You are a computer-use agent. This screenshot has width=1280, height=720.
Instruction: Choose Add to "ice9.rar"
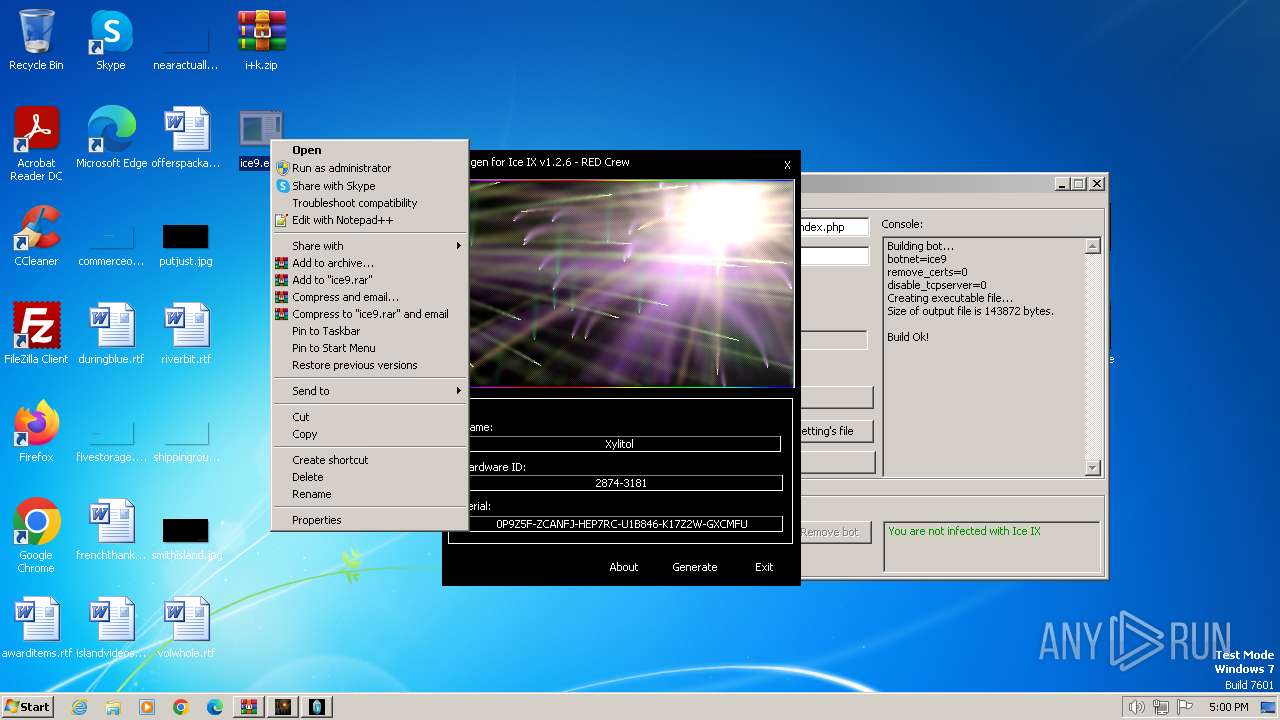(370, 280)
